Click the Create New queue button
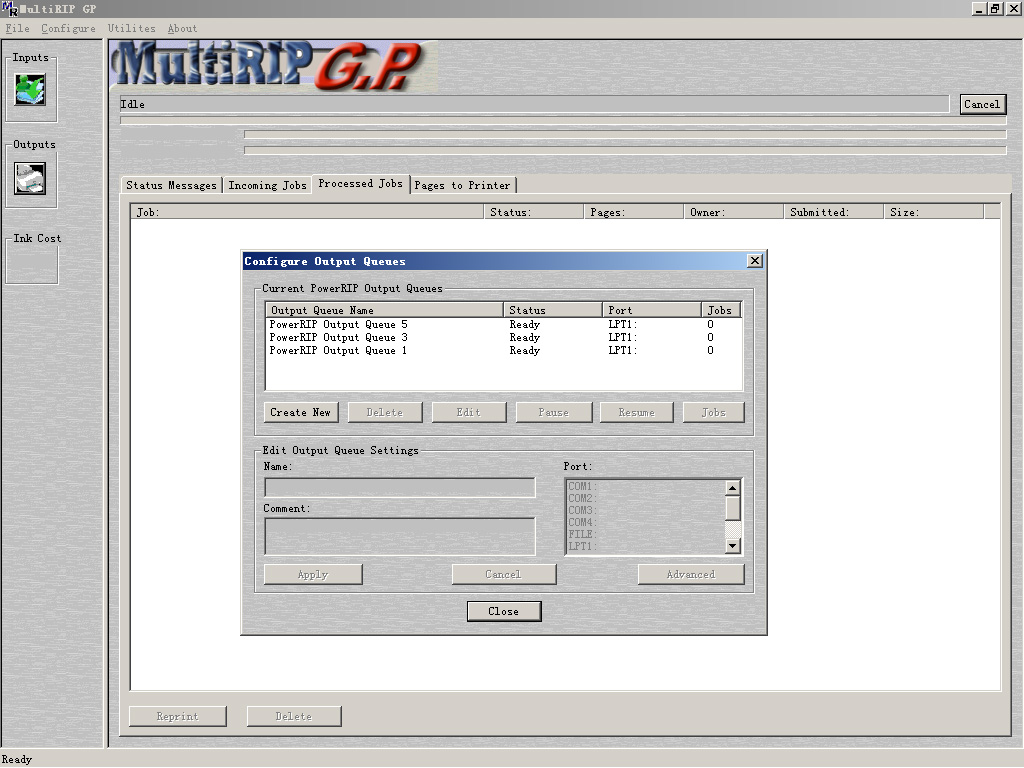Image resolution: width=1024 pixels, height=768 pixels. click(300, 412)
